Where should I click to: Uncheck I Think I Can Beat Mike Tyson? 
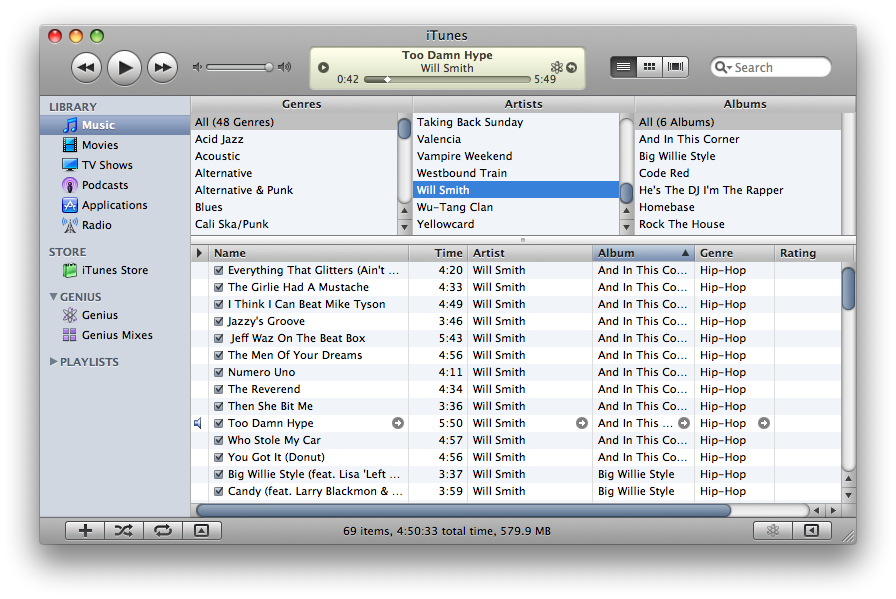point(218,305)
